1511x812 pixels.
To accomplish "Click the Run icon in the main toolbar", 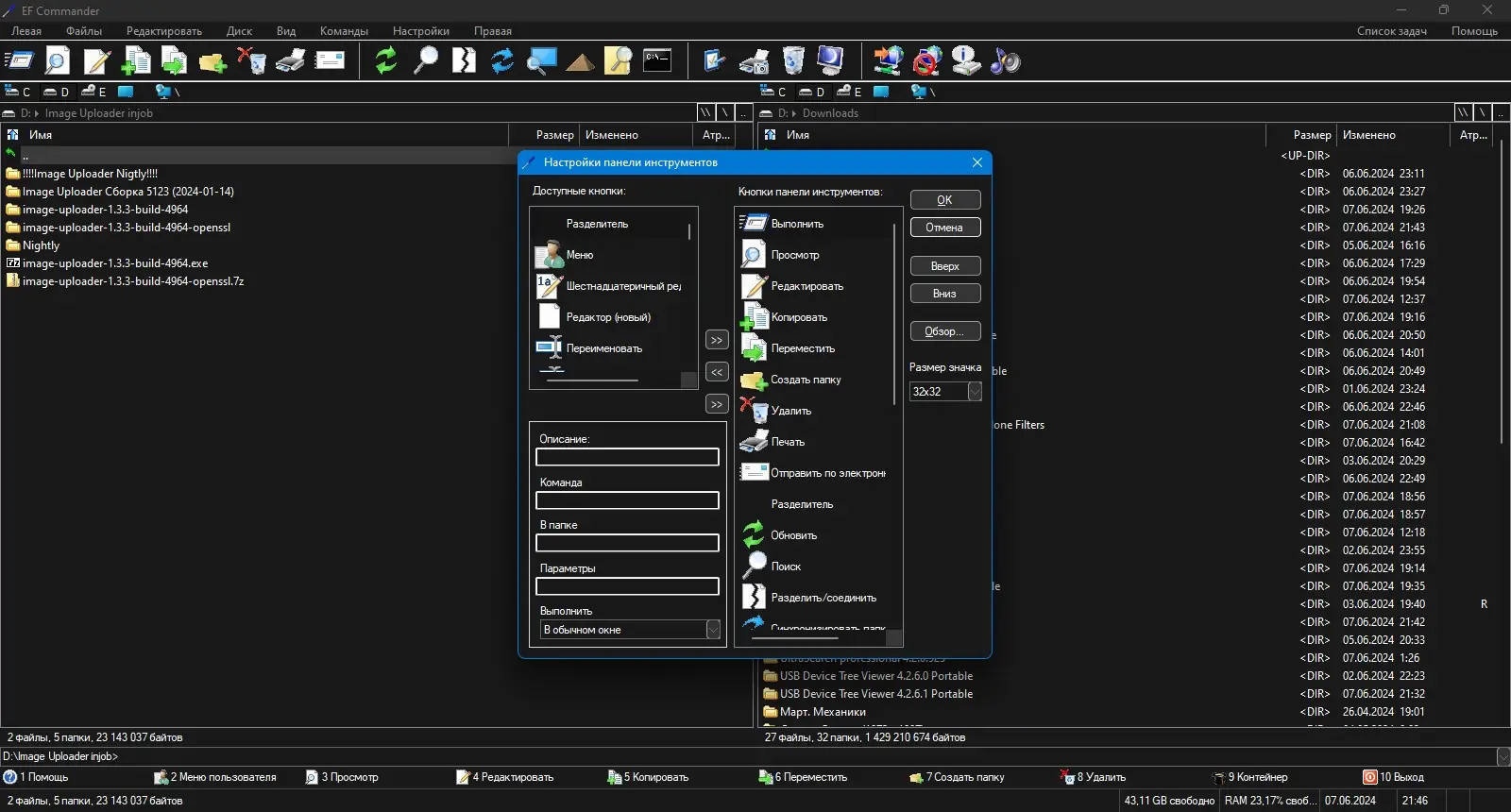I will (19, 61).
